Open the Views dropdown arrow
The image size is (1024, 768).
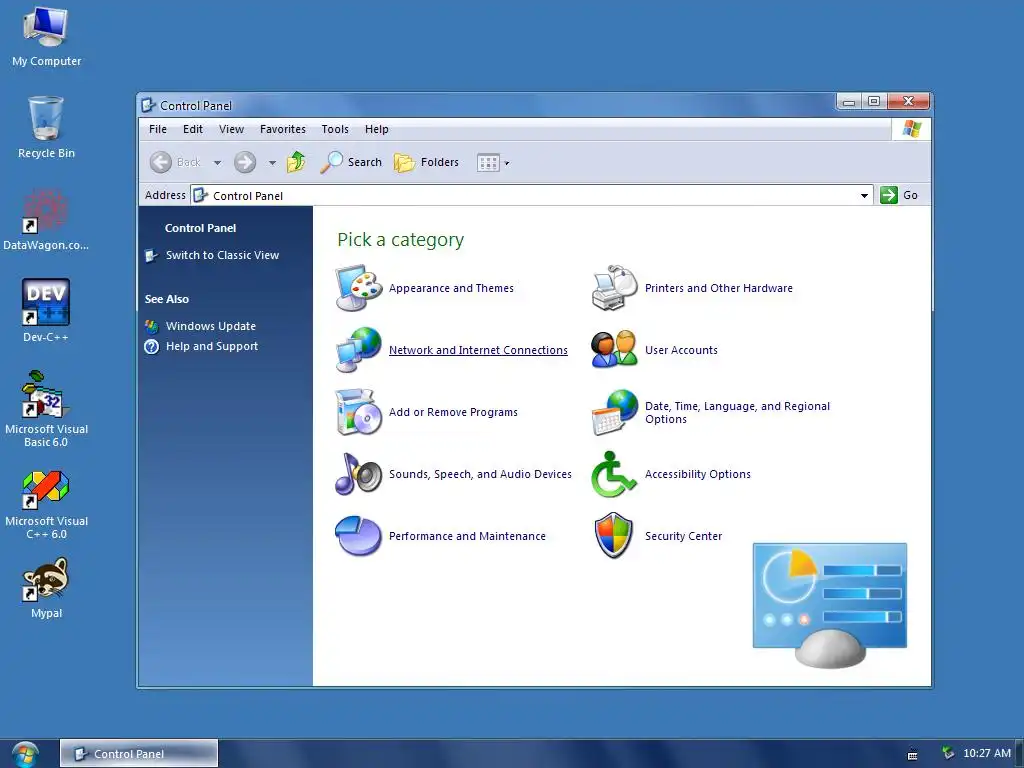(x=507, y=163)
